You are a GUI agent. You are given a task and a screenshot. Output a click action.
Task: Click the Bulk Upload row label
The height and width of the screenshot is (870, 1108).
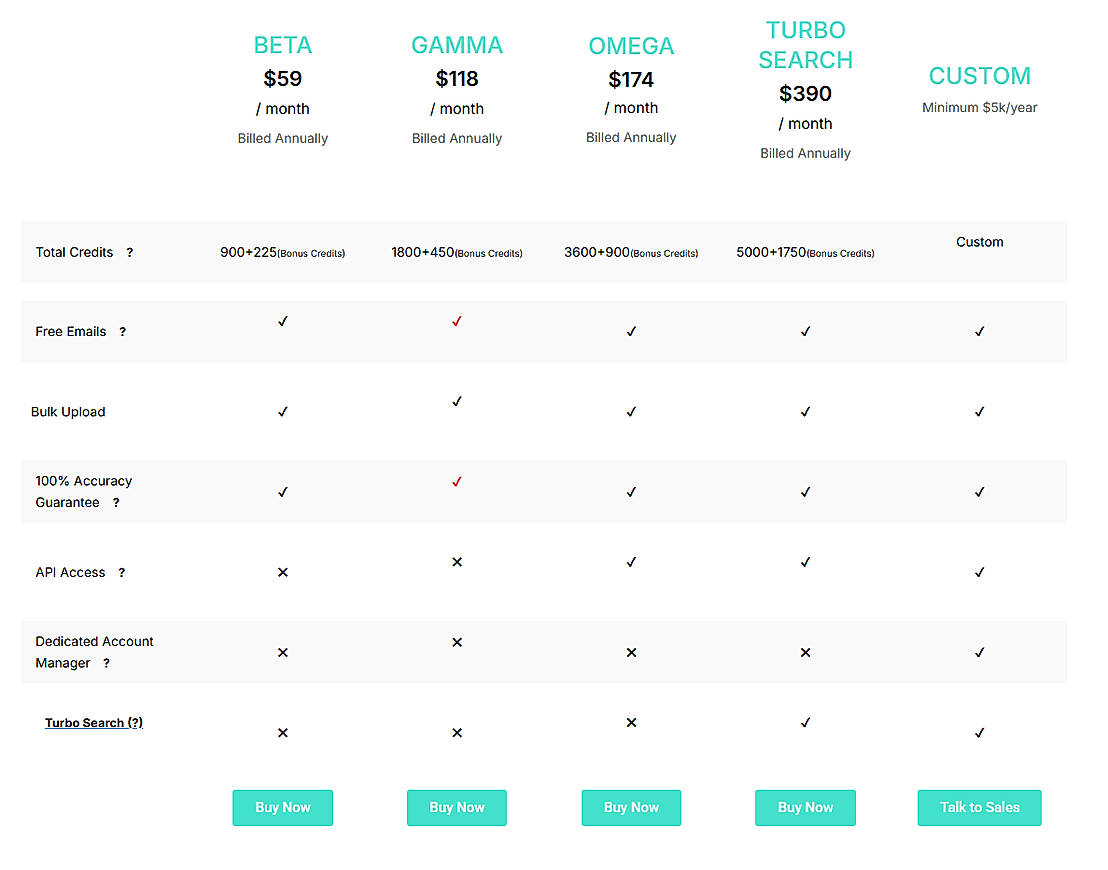(x=68, y=412)
